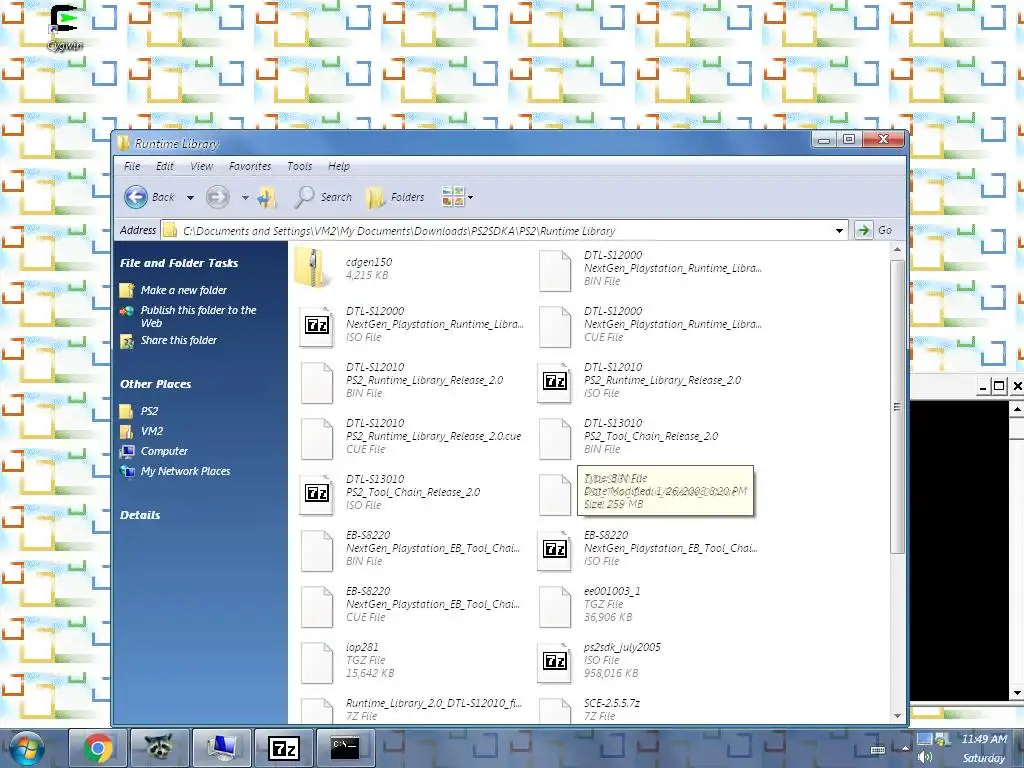This screenshot has height=768, width=1024.
Task: Select DTL-S12000 NextGen CUE file icon
Action: 554,325
